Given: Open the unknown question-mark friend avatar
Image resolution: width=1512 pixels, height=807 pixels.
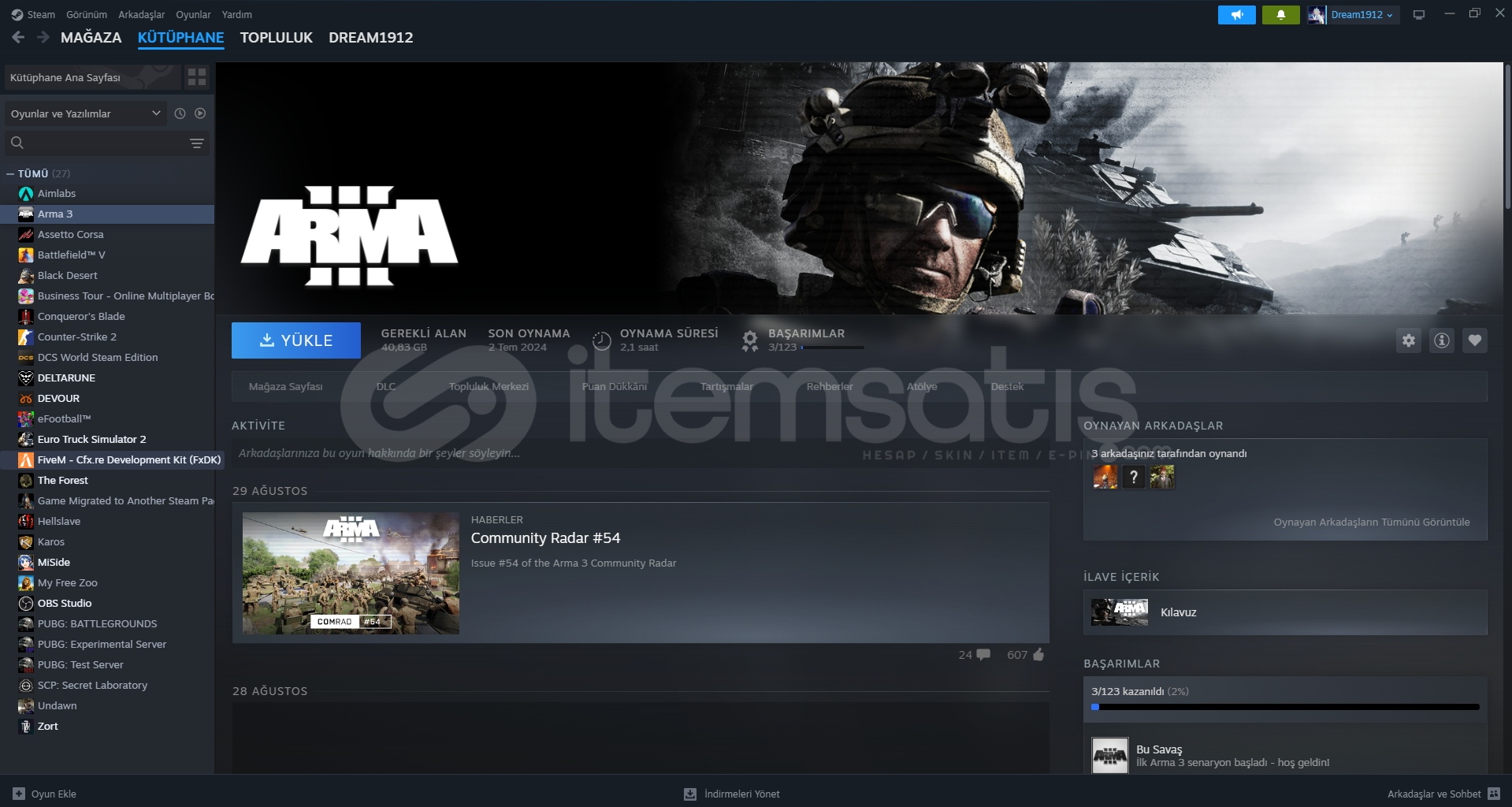Looking at the screenshot, I should 1134,477.
